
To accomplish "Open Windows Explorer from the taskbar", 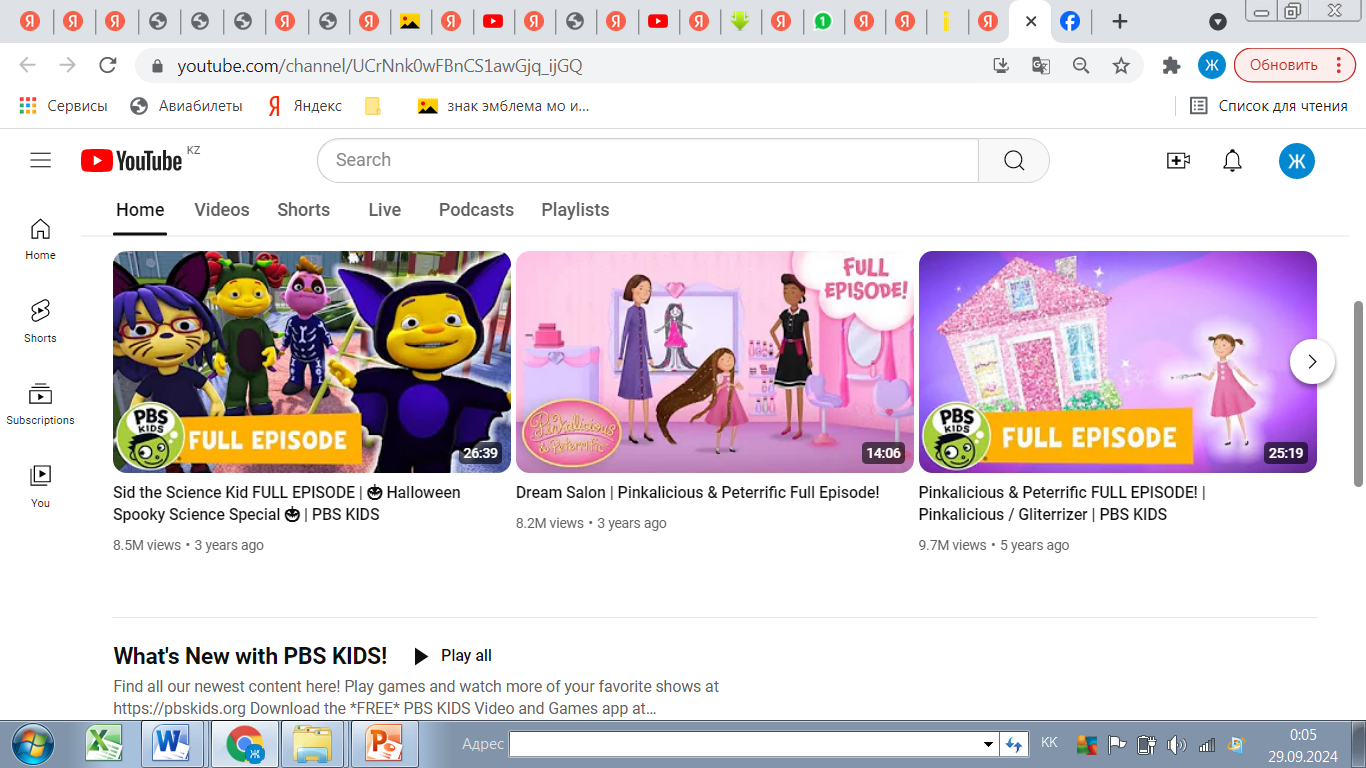I will click(x=312, y=744).
